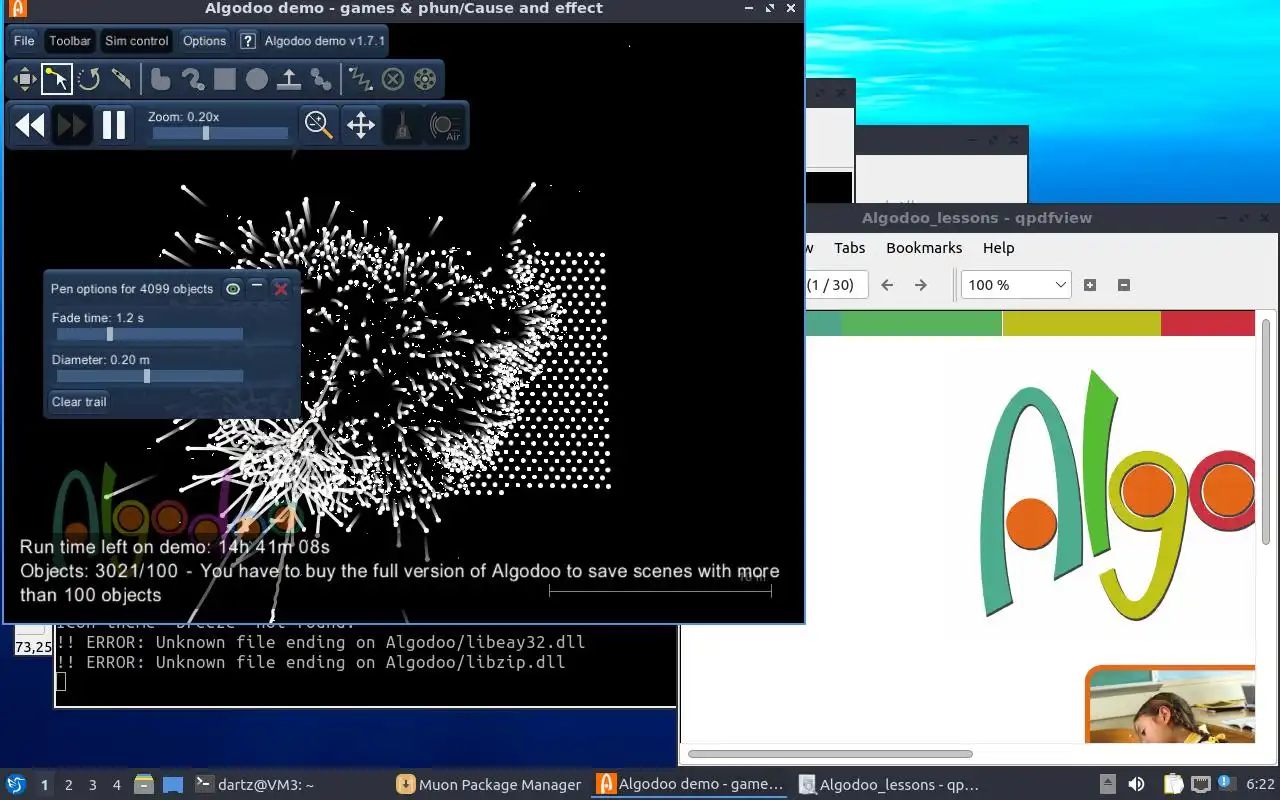1280x800 pixels.
Task: Adjust the Fade time slider
Action: tap(150, 334)
